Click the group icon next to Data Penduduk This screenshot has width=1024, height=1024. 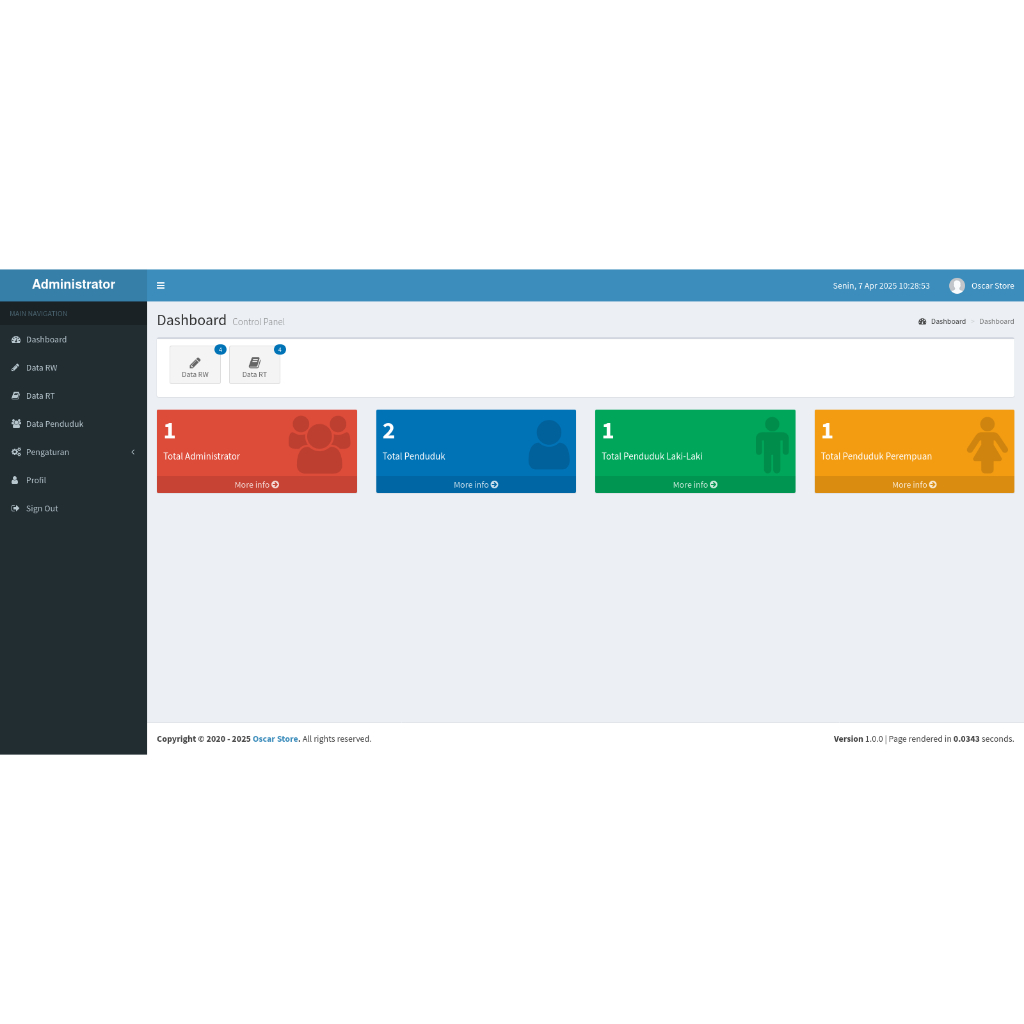(x=16, y=424)
